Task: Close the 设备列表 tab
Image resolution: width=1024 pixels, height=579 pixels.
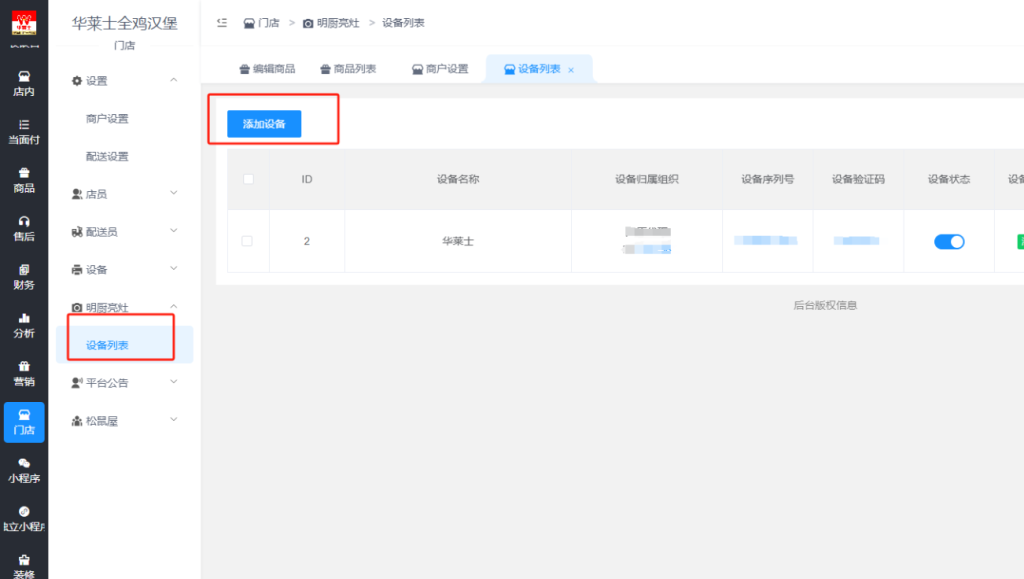Action: click(x=571, y=70)
